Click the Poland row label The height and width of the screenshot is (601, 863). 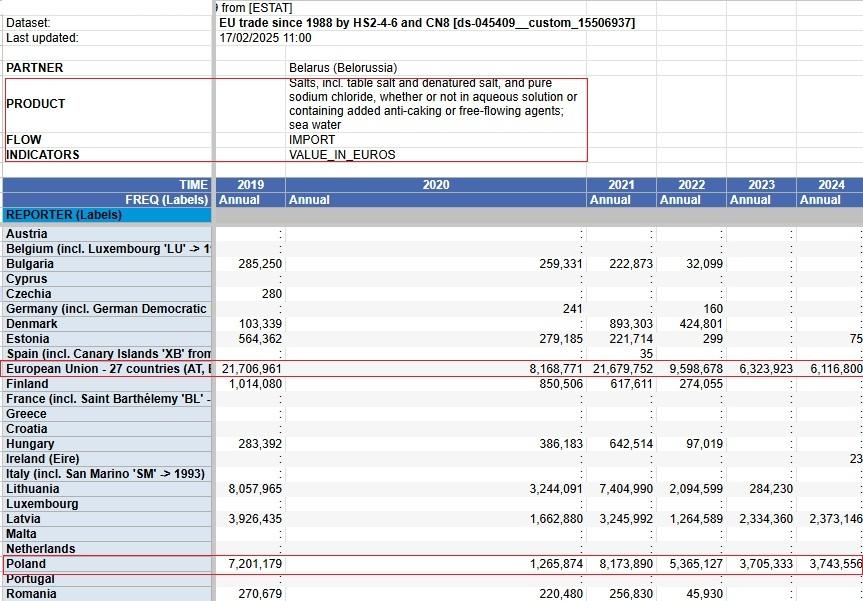pos(107,564)
